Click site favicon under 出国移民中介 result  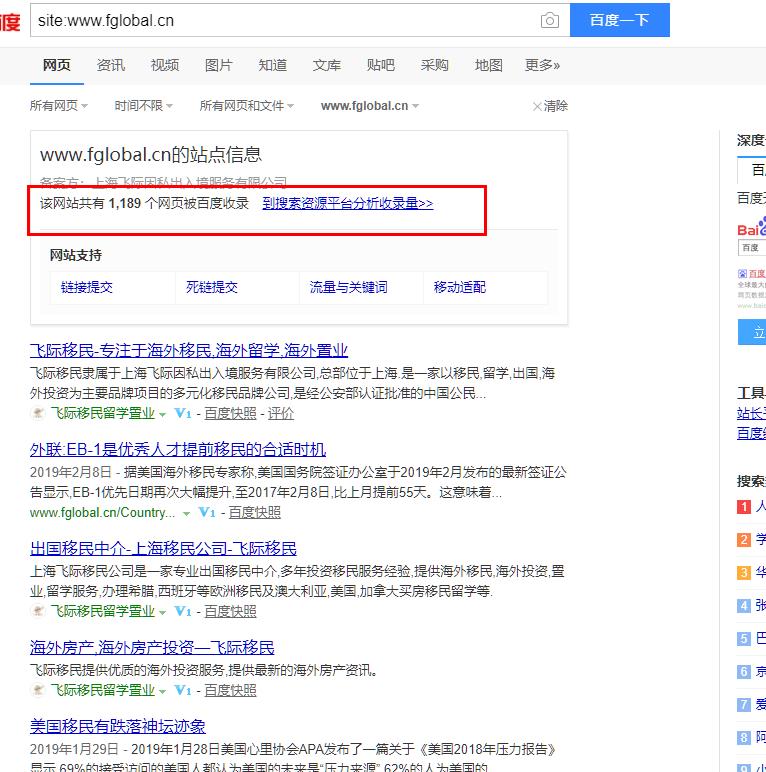coord(37,611)
